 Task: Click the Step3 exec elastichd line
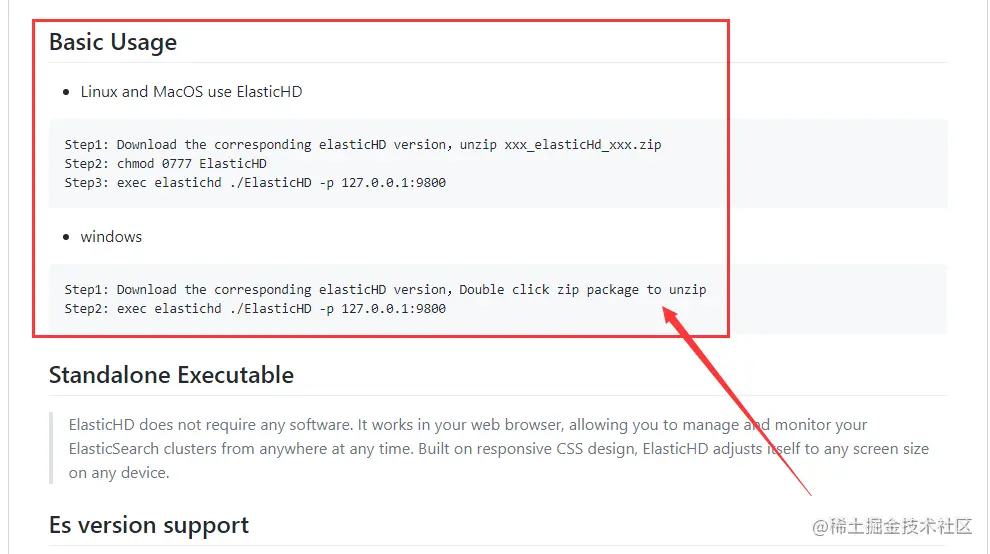(255, 183)
